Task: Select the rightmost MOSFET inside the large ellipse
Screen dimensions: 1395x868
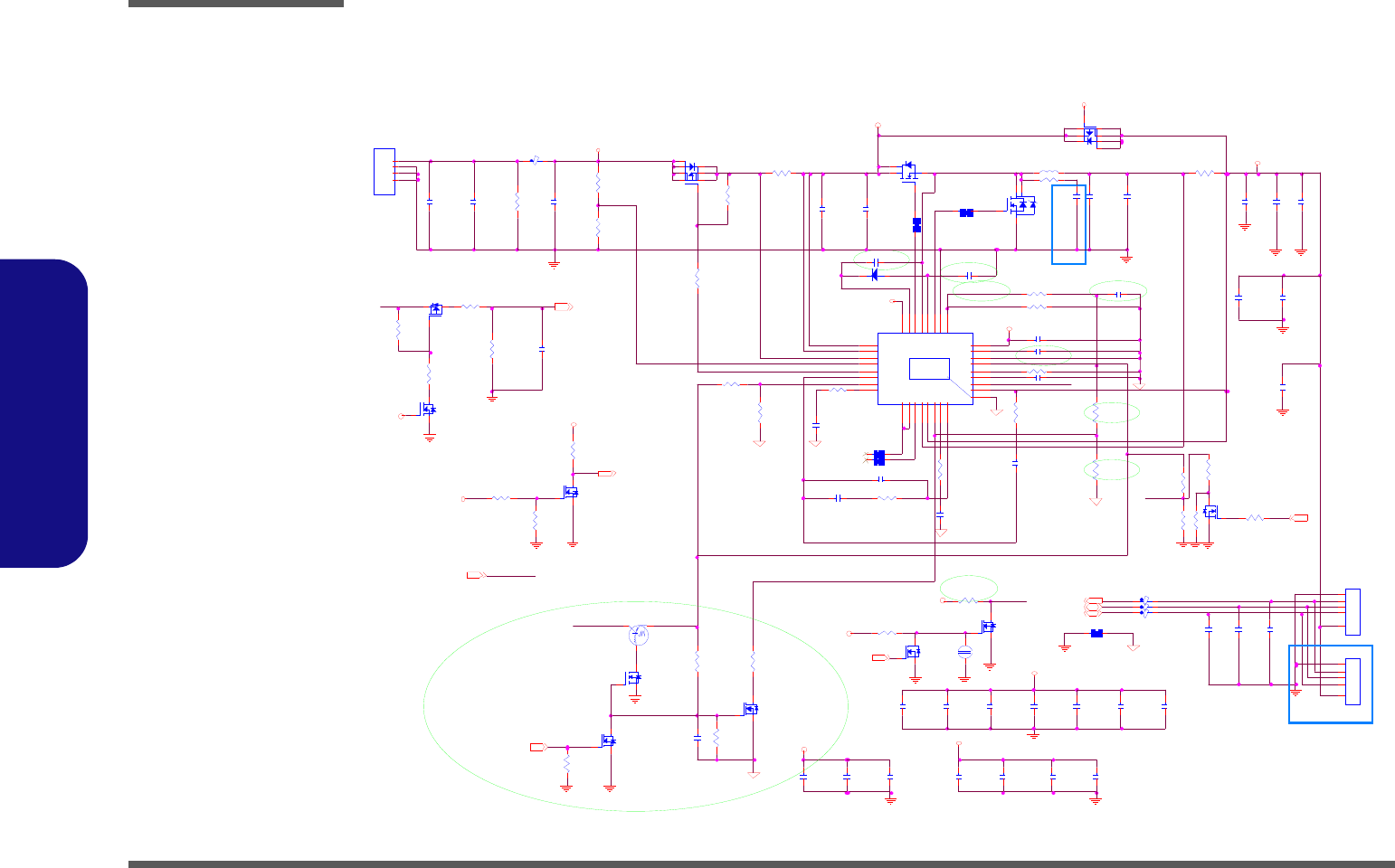Action: (750, 709)
